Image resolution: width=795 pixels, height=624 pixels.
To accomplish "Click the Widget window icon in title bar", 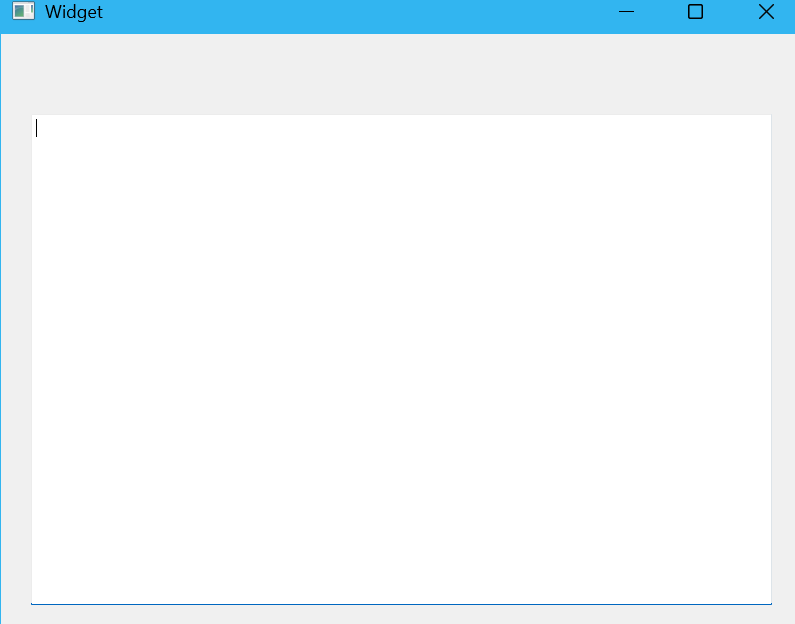I will (23, 11).
